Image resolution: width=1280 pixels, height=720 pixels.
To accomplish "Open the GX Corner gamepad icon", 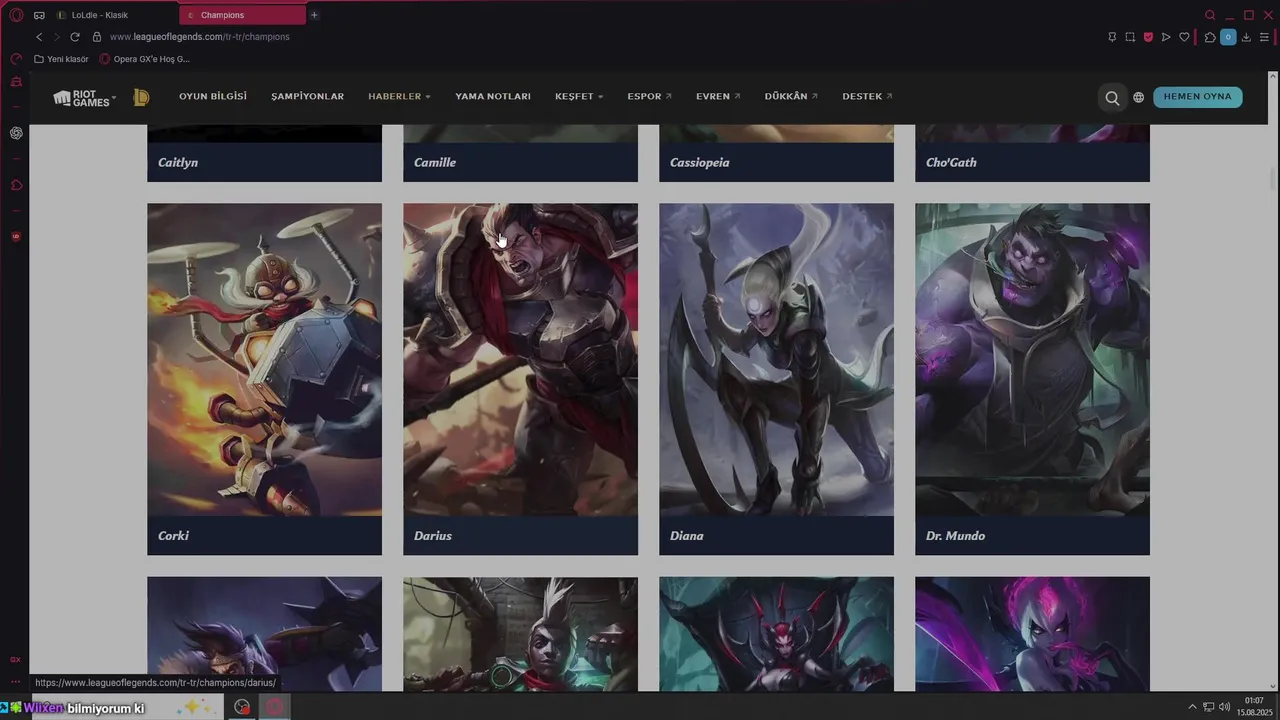I will pos(39,15).
